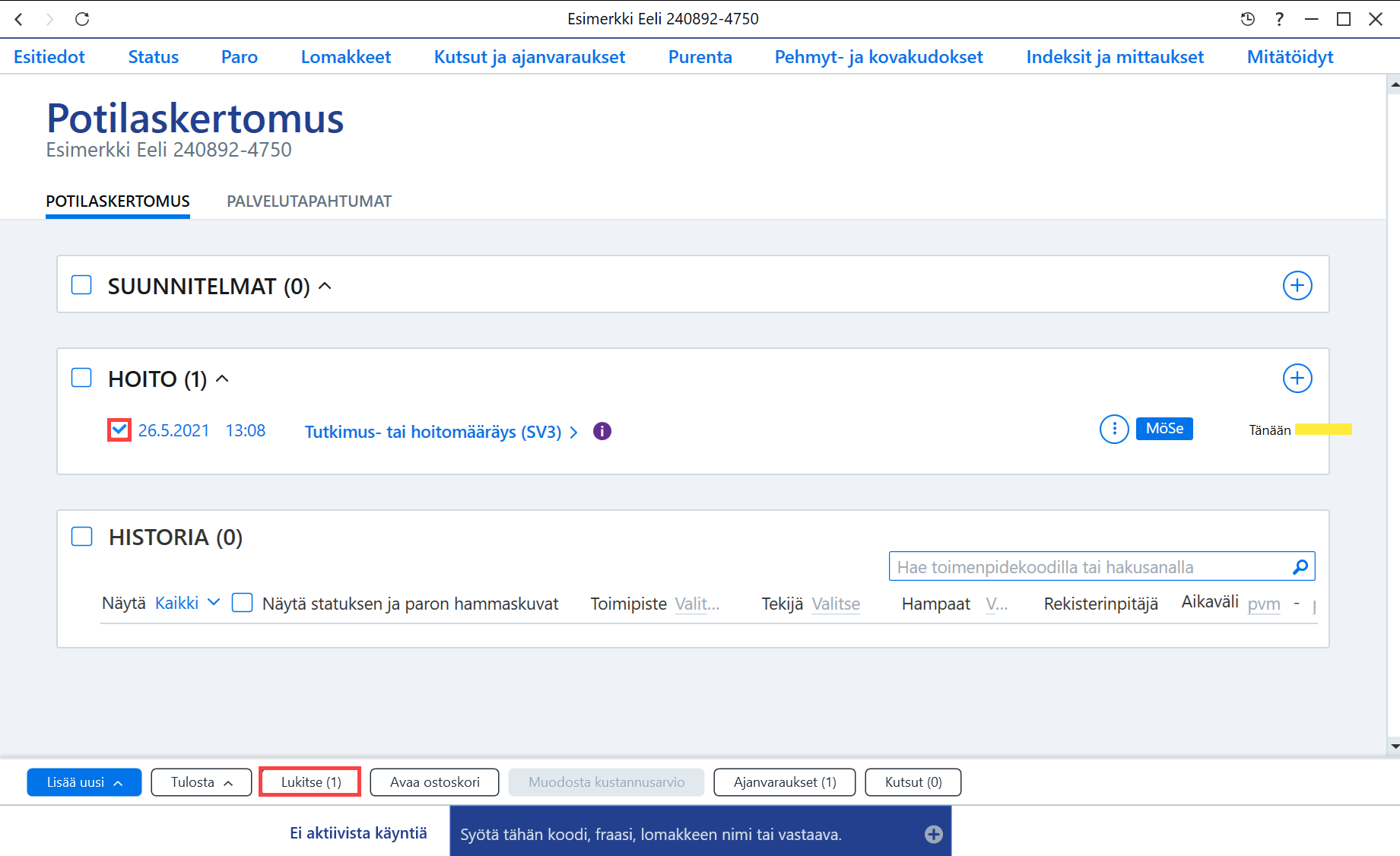The height and width of the screenshot is (856, 1400).
Task: Uncheck the 26.5.2021 entry checkbox
Action: click(119, 430)
